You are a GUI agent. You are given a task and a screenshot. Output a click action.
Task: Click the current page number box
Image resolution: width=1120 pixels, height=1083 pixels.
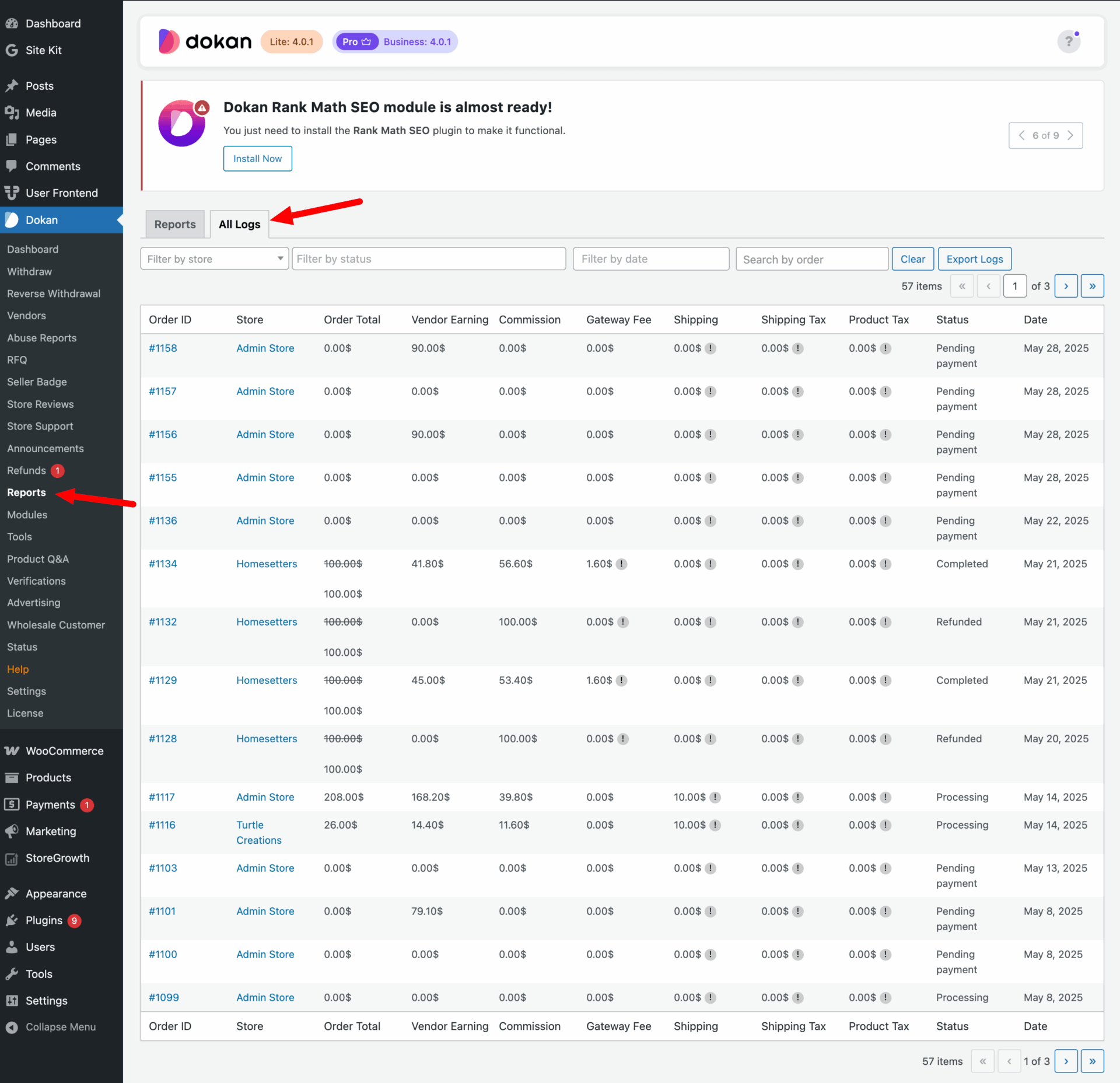[1014, 286]
